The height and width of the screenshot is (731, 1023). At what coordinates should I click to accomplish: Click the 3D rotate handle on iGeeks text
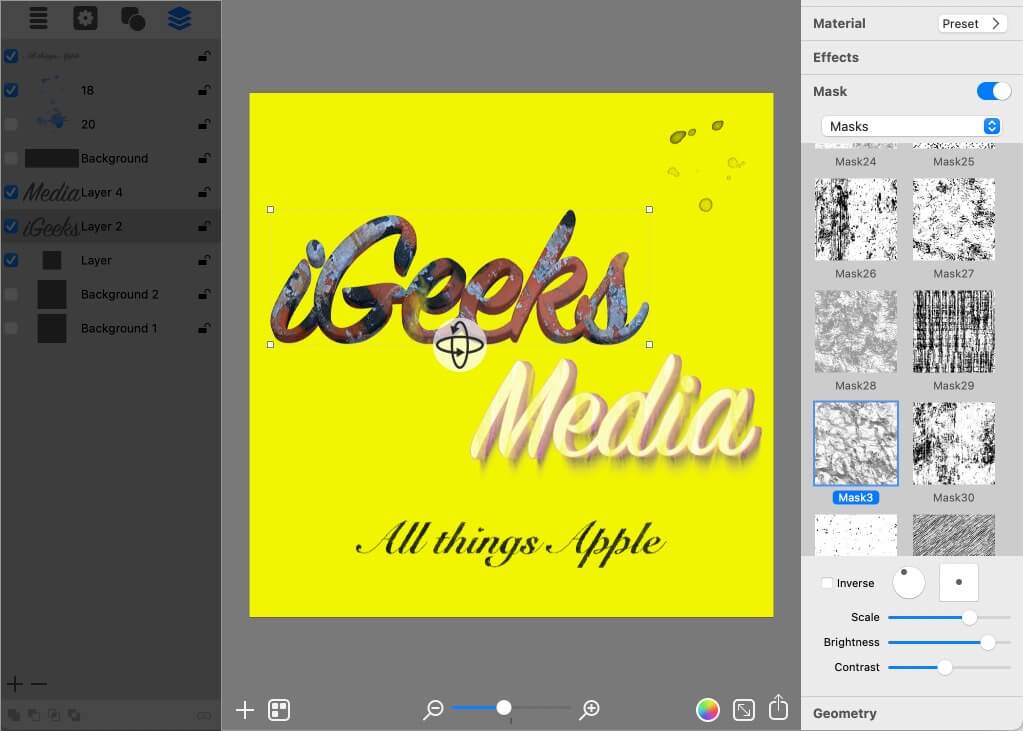point(459,344)
